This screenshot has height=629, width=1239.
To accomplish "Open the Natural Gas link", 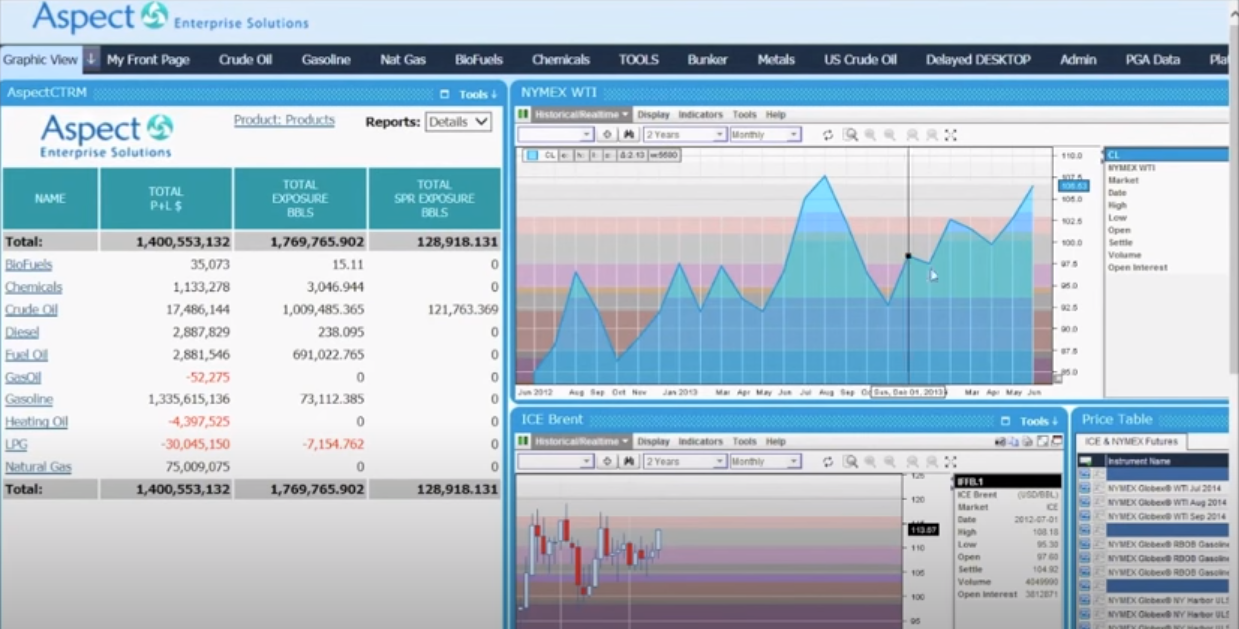I will pos(38,467).
